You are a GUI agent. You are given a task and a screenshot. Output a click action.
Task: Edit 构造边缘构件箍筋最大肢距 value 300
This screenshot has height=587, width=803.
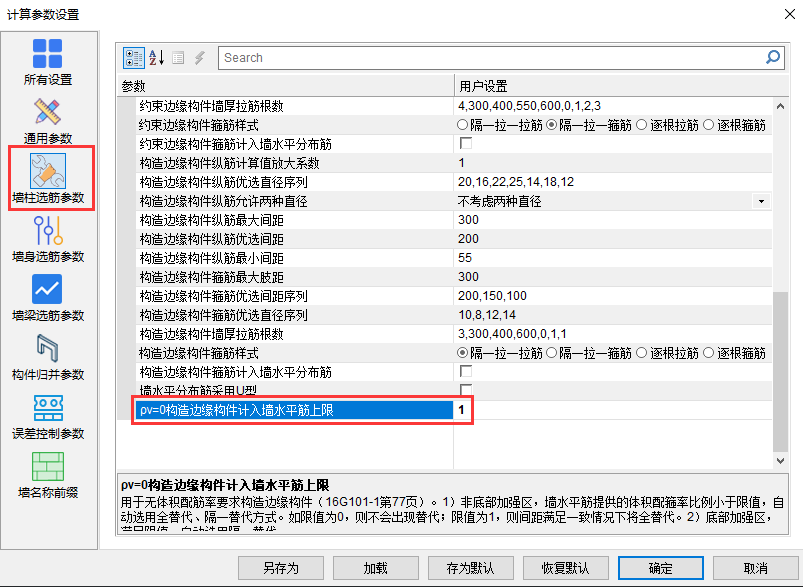point(612,277)
